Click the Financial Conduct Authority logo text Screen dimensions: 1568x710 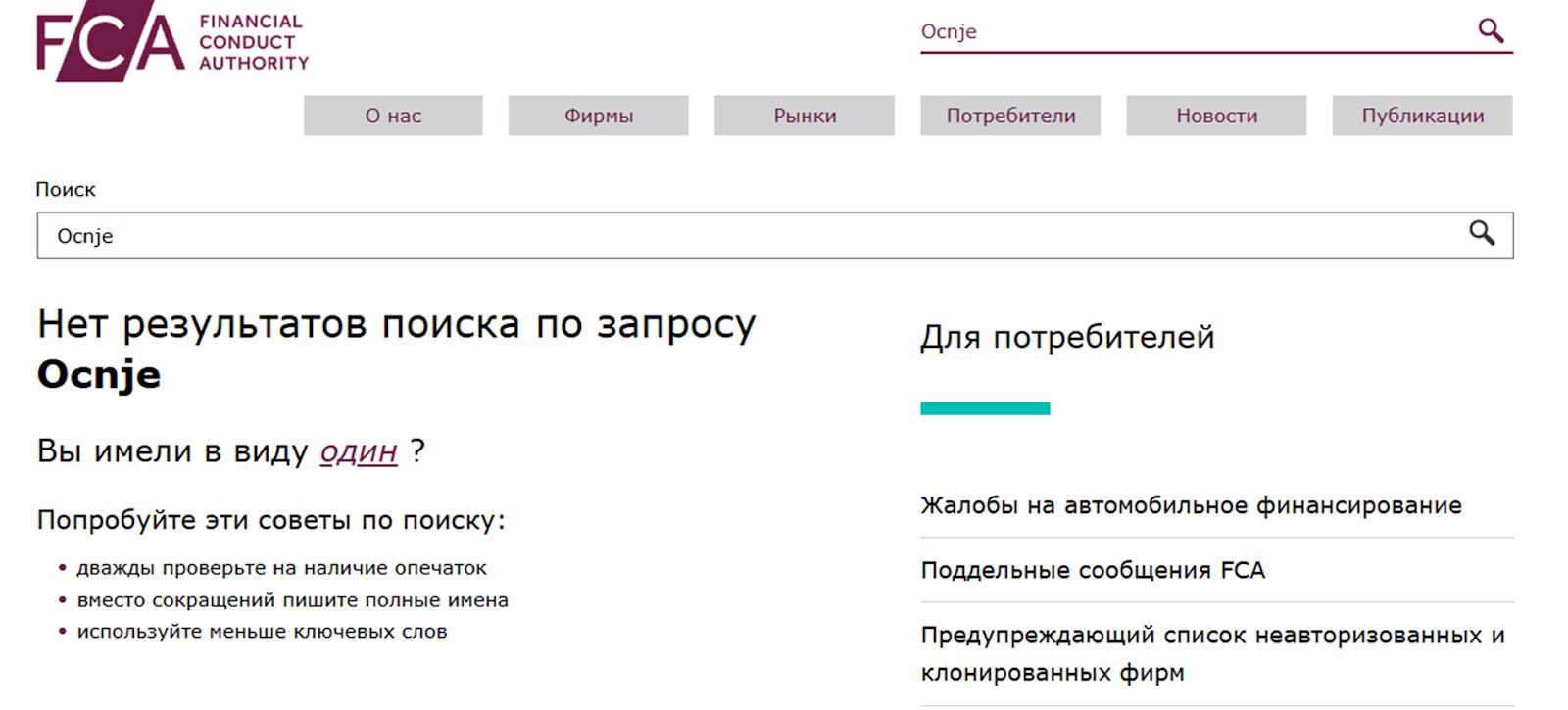click(254, 42)
